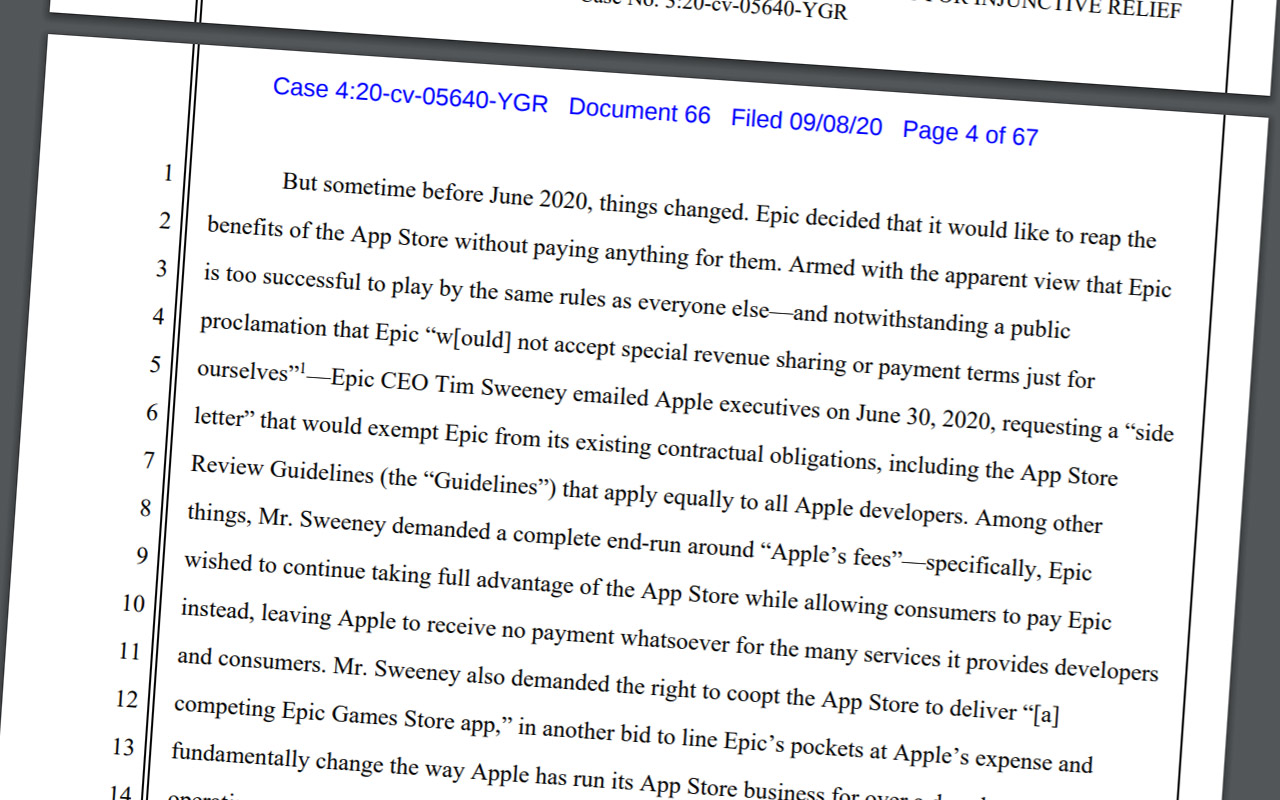Click 'instead, leaving Apple' on line 10
The height and width of the screenshot is (800, 1280).
tap(289, 615)
